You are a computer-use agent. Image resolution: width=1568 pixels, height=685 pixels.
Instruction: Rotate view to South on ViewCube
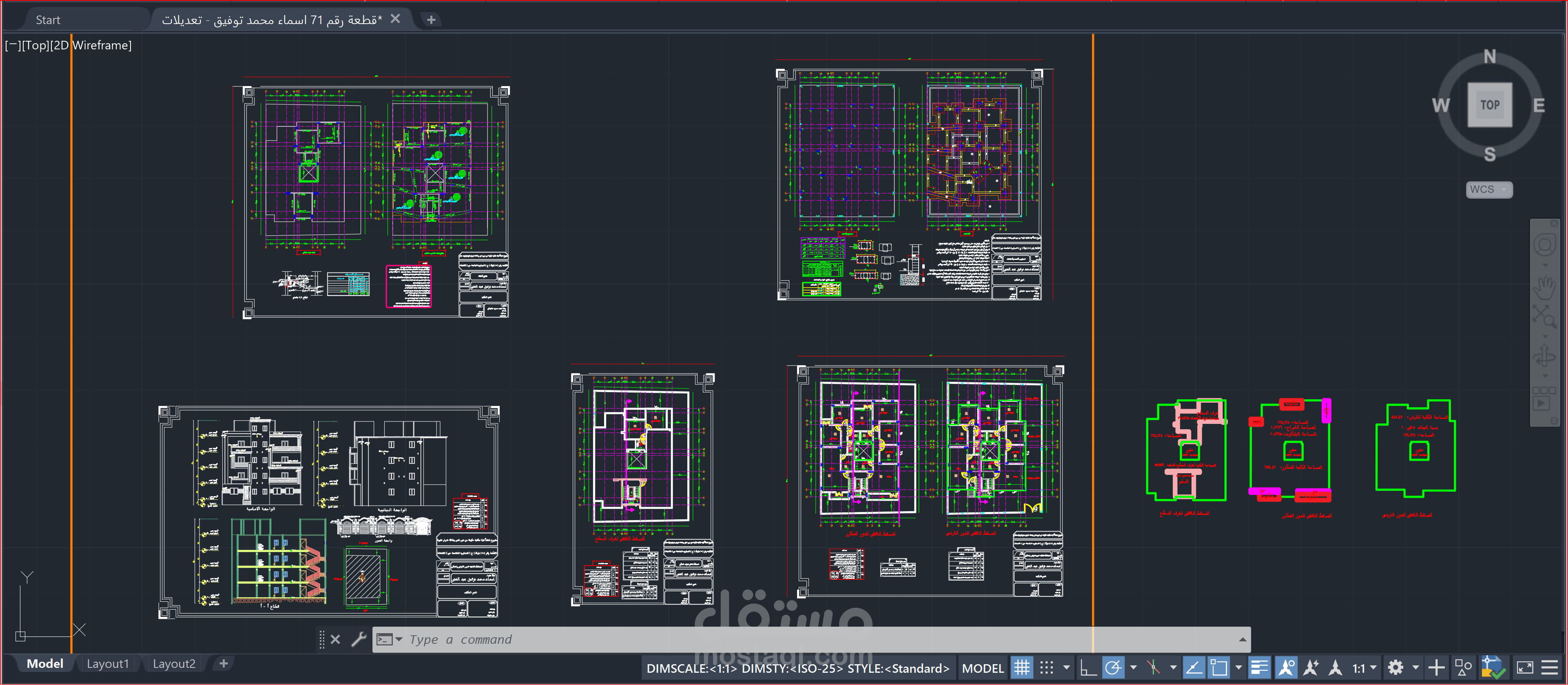[x=1490, y=154]
